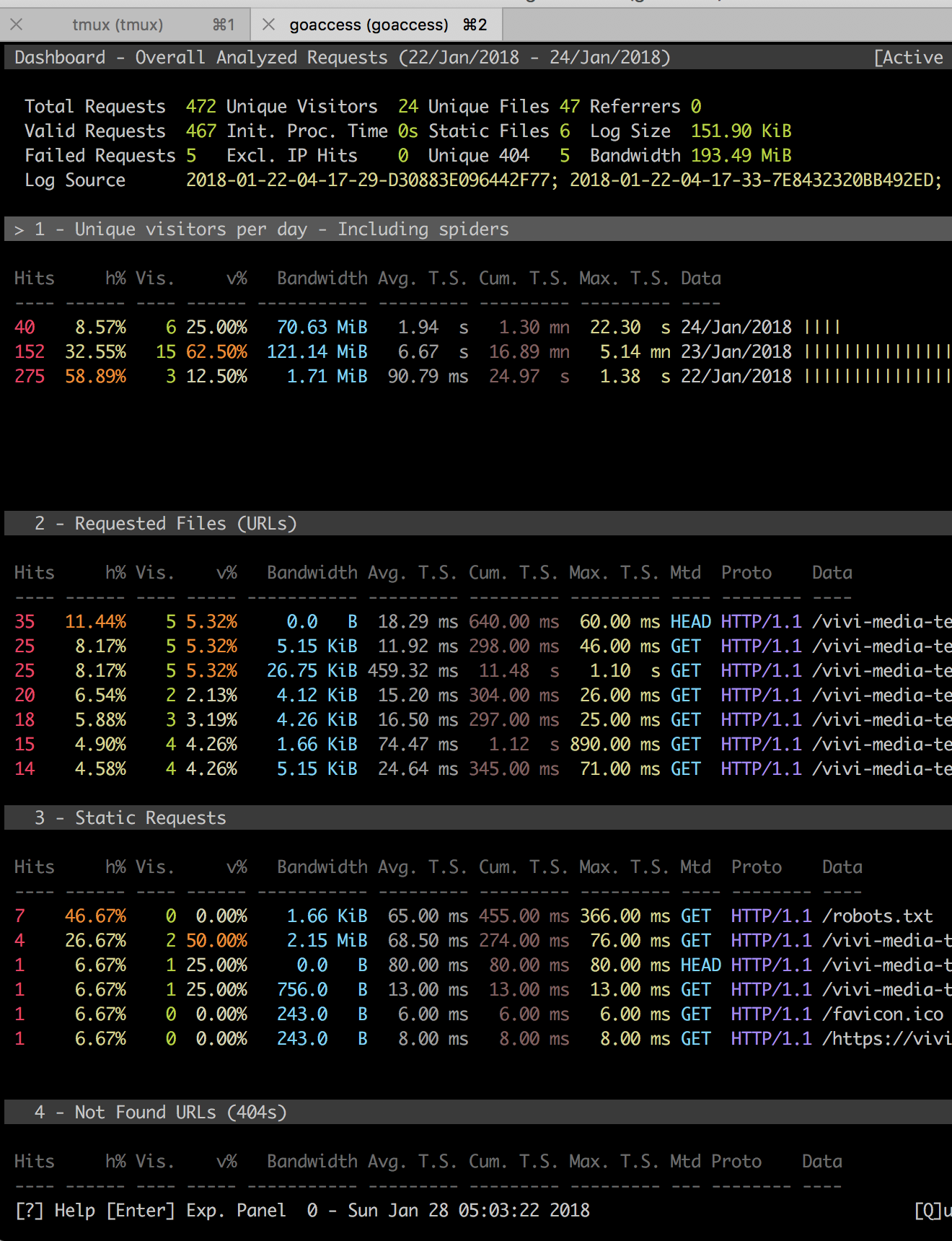Close the tmux tab
This screenshot has width=952, height=1241.
point(17,25)
